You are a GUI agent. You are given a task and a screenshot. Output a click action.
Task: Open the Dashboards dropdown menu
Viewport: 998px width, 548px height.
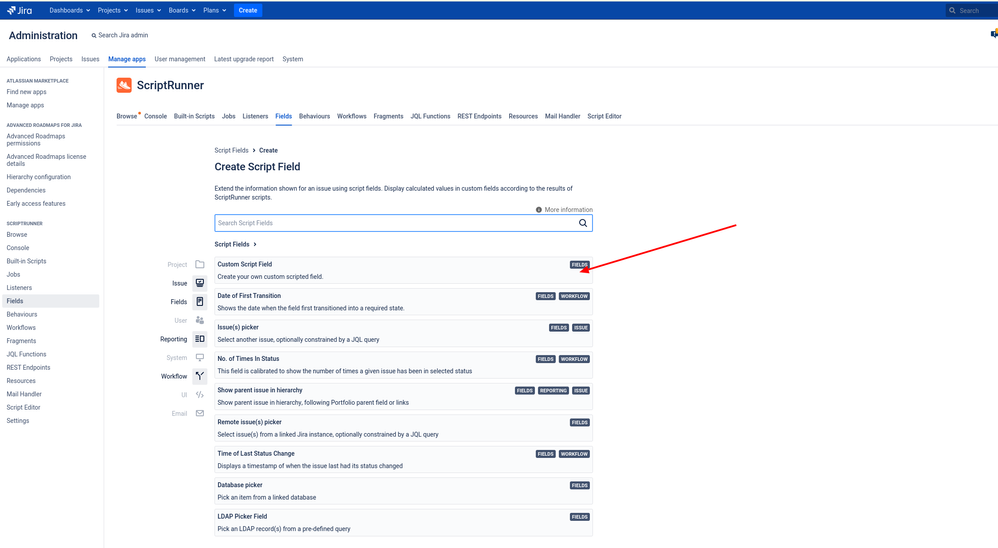pyautogui.click(x=69, y=10)
